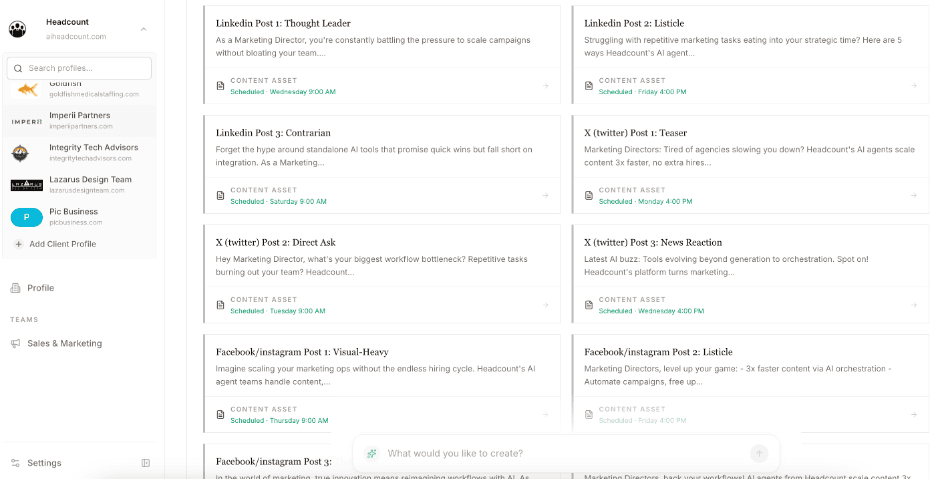Click the sparkle AI icon in prompt bar
Screen dimensions: 936x480
(372, 454)
